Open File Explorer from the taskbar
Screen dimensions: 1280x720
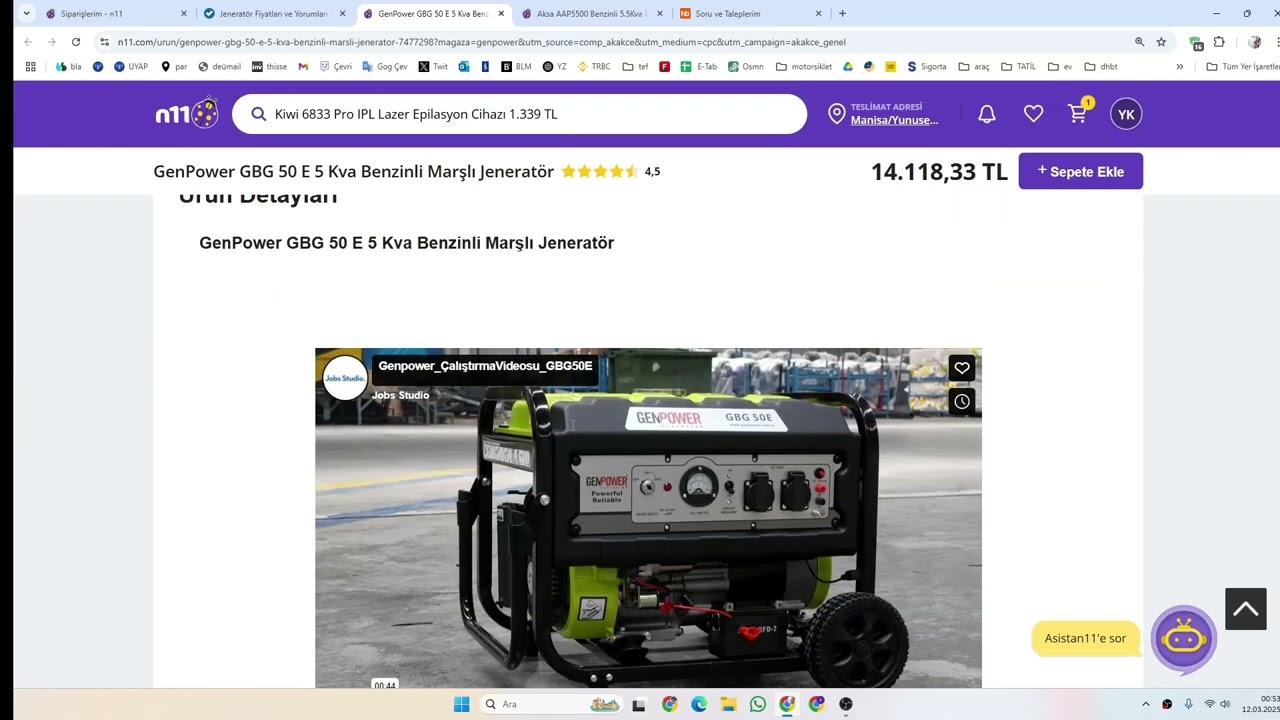pyautogui.click(x=728, y=704)
